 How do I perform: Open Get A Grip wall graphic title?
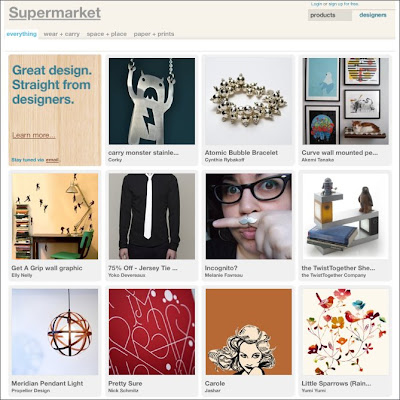pos(47,268)
